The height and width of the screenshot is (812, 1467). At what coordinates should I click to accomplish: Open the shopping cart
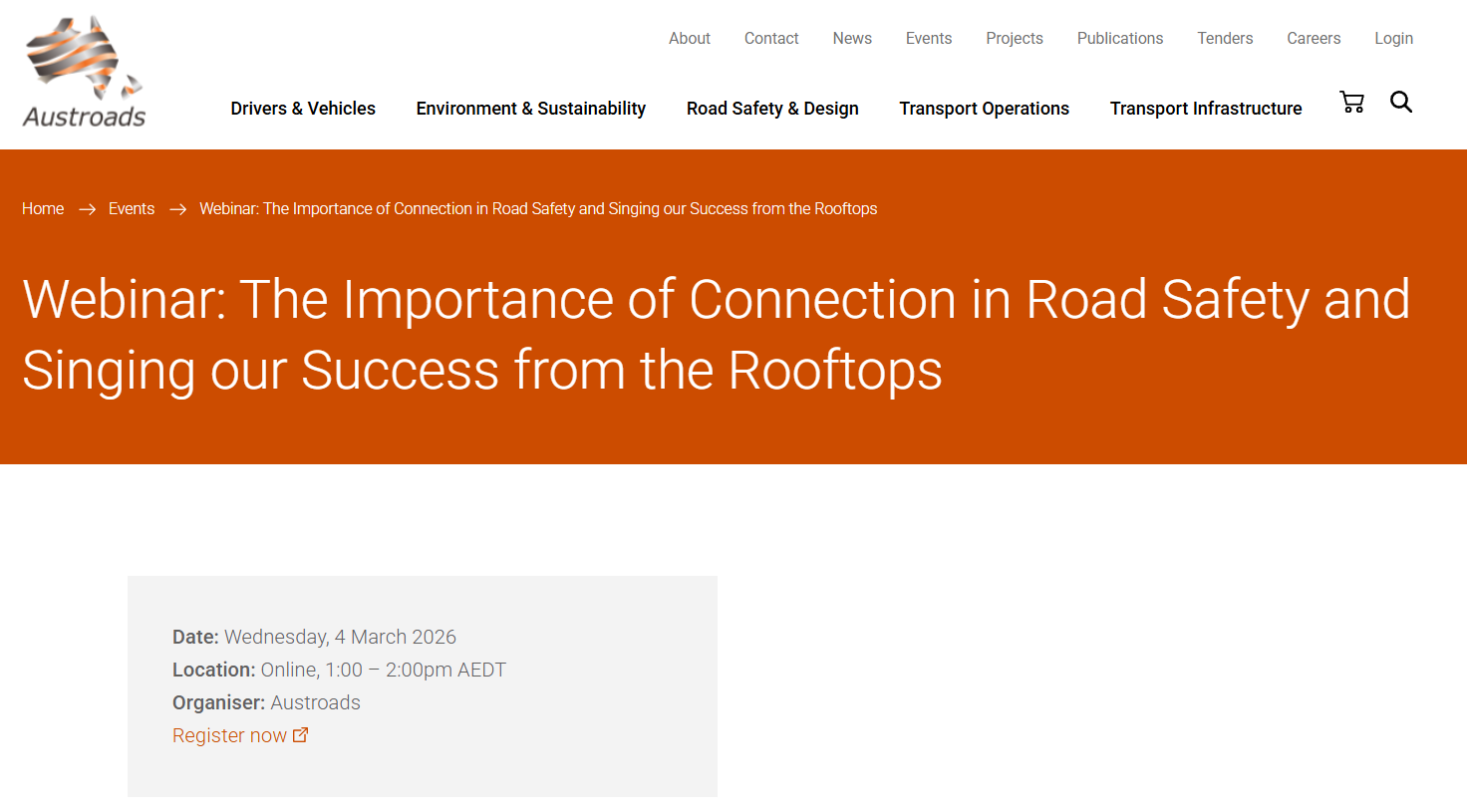[1351, 102]
